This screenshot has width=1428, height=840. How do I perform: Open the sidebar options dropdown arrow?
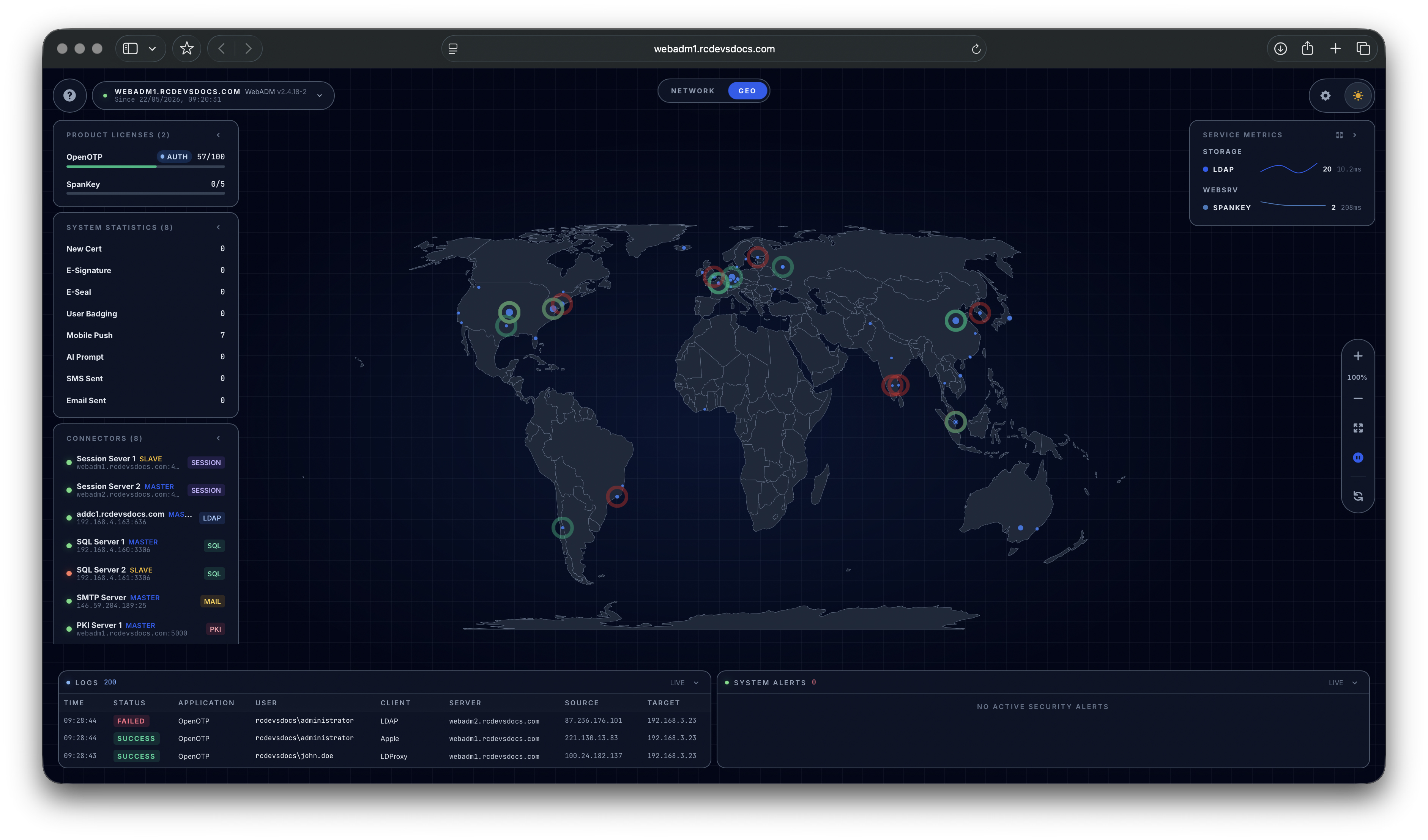[x=152, y=49]
